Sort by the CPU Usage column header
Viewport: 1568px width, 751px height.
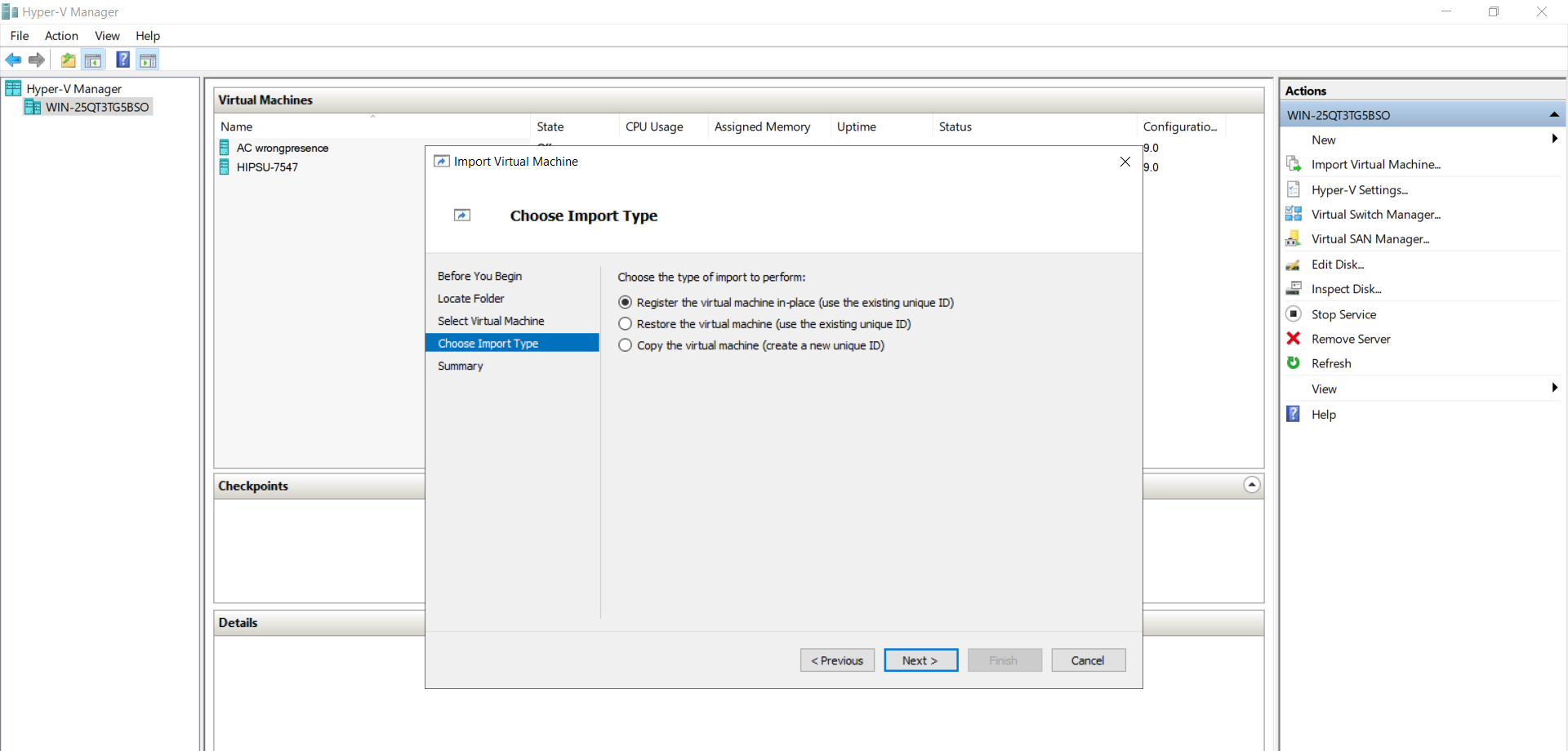tap(663, 127)
